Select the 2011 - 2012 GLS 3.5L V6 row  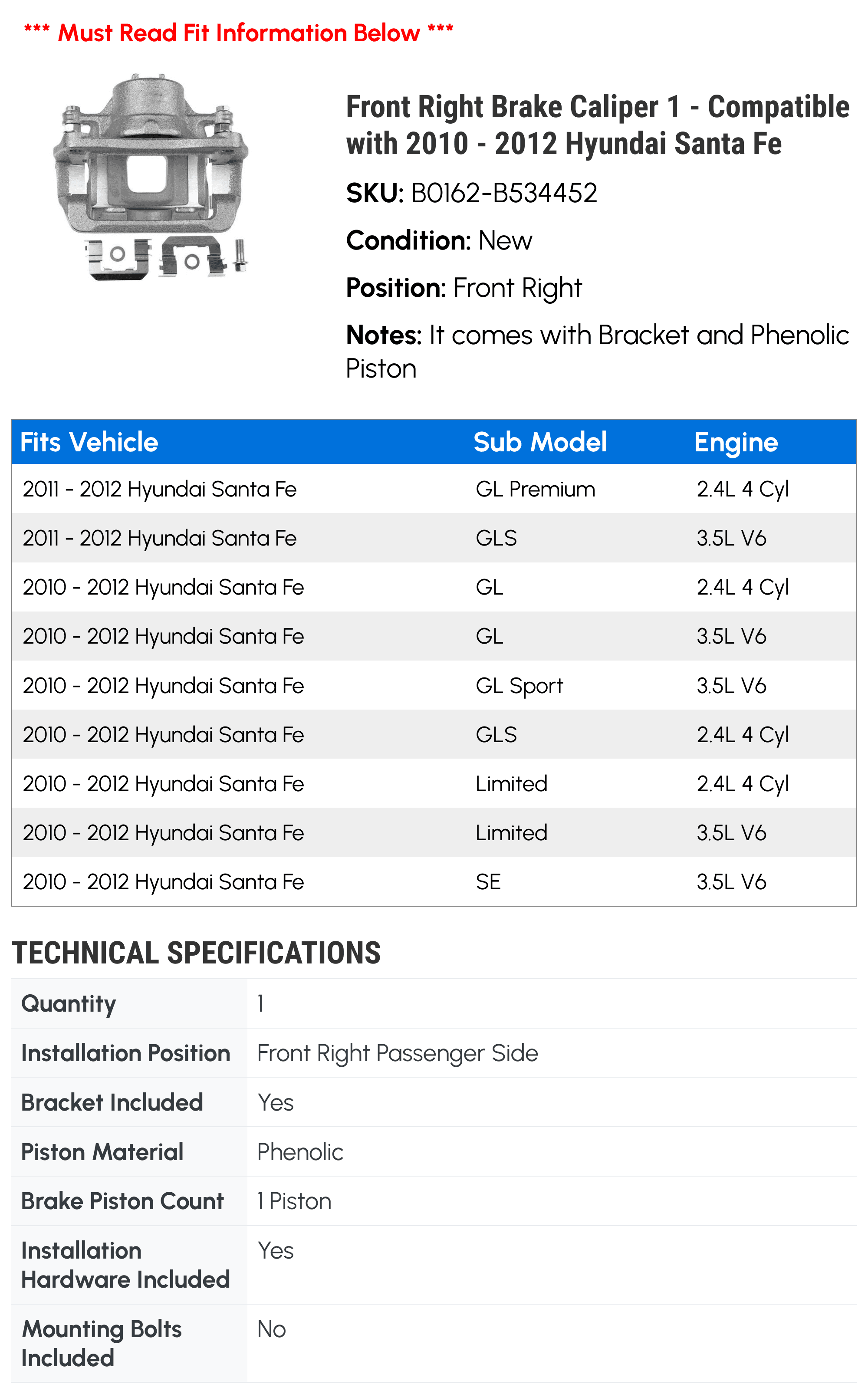[x=434, y=538]
